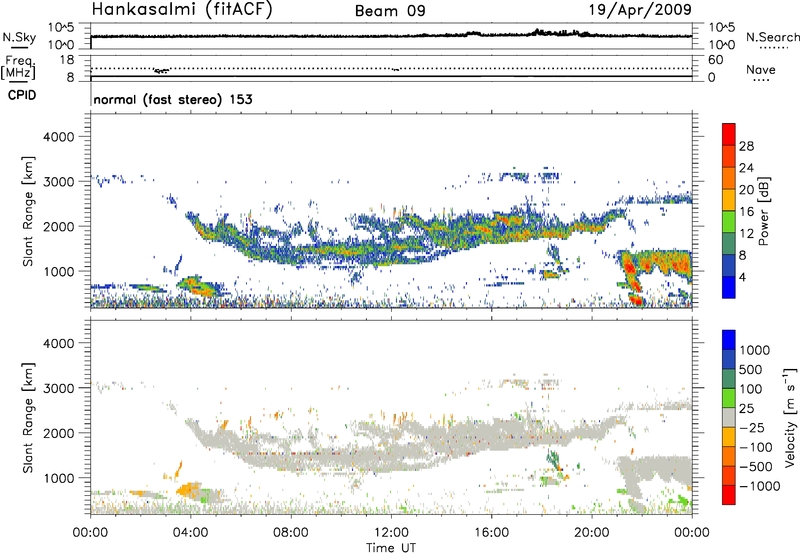
Task: Click the 08:00 time tick label
Action: click(x=291, y=533)
